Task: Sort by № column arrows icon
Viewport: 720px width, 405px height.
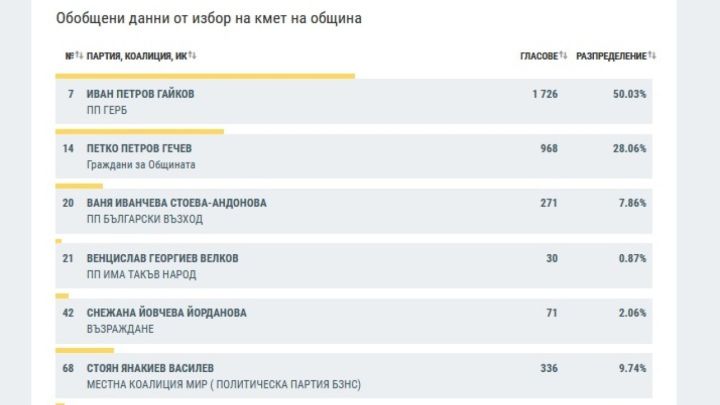Action: tap(79, 56)
